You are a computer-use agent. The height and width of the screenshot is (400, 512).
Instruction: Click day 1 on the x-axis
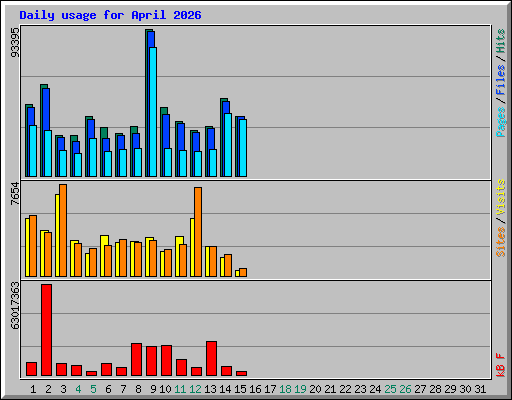click(x=33, y=389)
